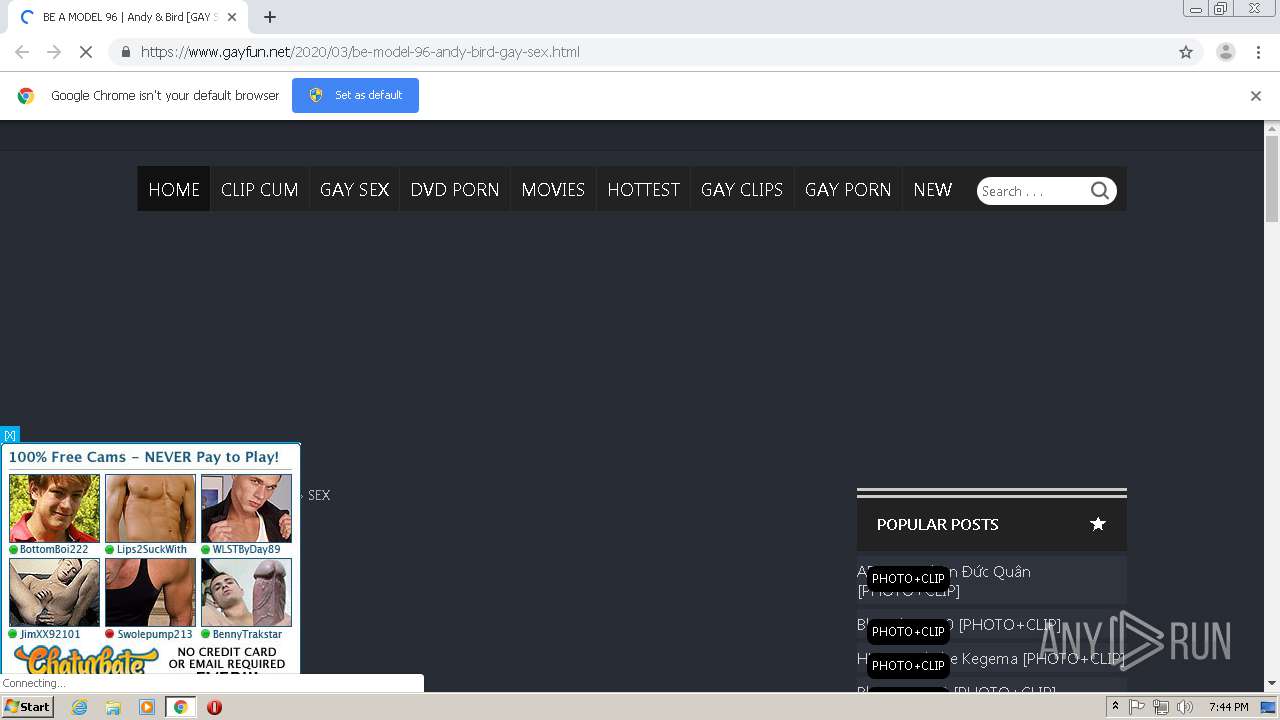Close the current browser tab
This screenshot has width=1280, height=720.
(232, 17)
